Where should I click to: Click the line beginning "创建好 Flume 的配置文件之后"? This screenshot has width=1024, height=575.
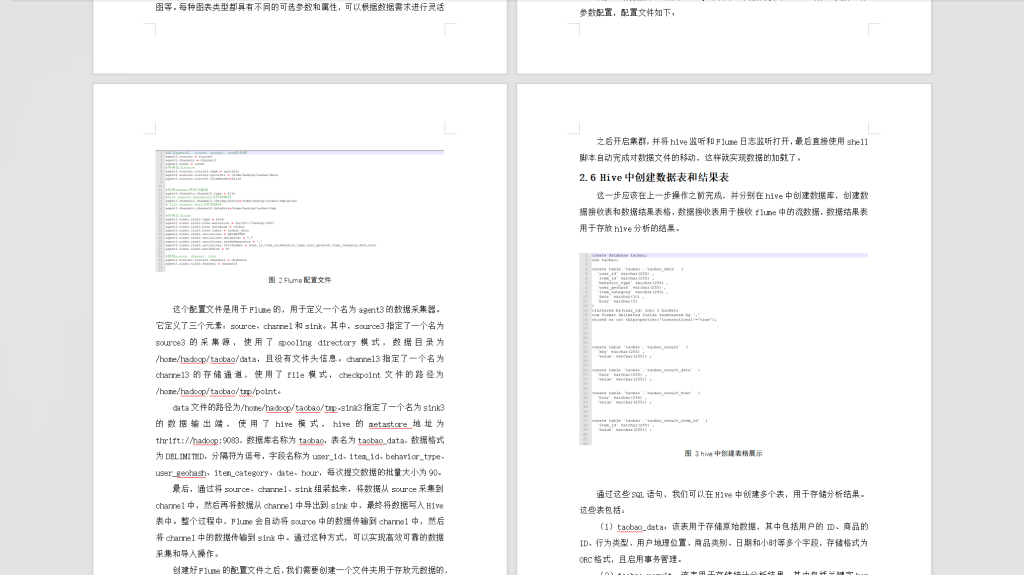pos(310,570)
